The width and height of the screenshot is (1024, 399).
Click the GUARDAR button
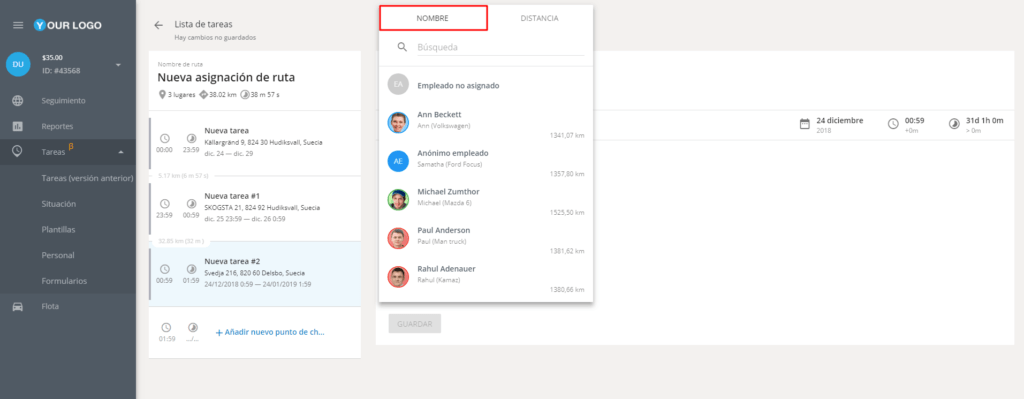pos(415,323)
